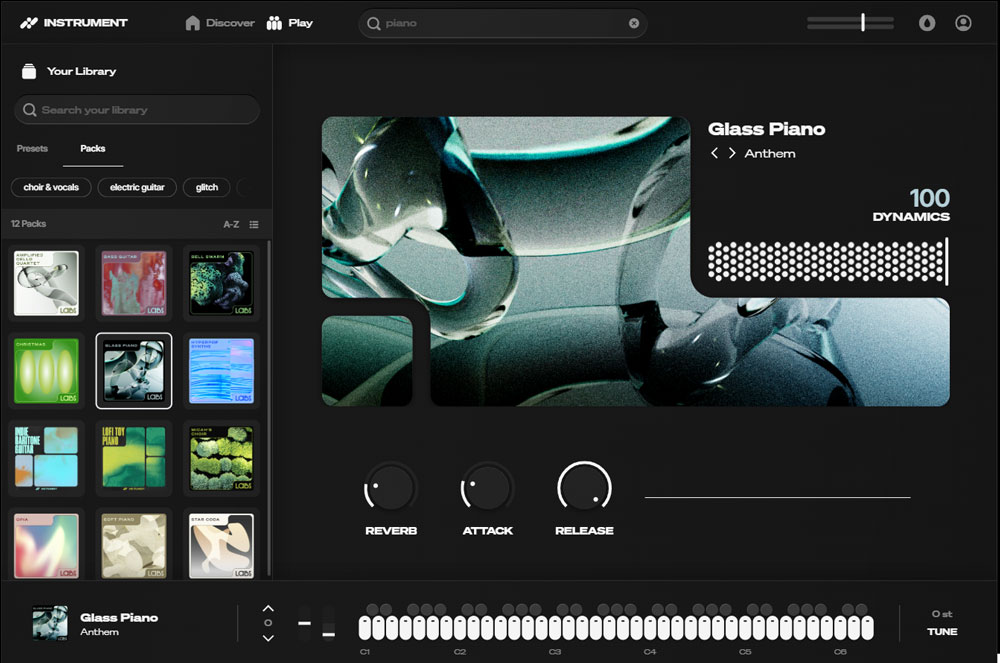The width and height of the screenshot is (1000, 663).
Task: Clear the piano search text
Action: pos(634,23)
